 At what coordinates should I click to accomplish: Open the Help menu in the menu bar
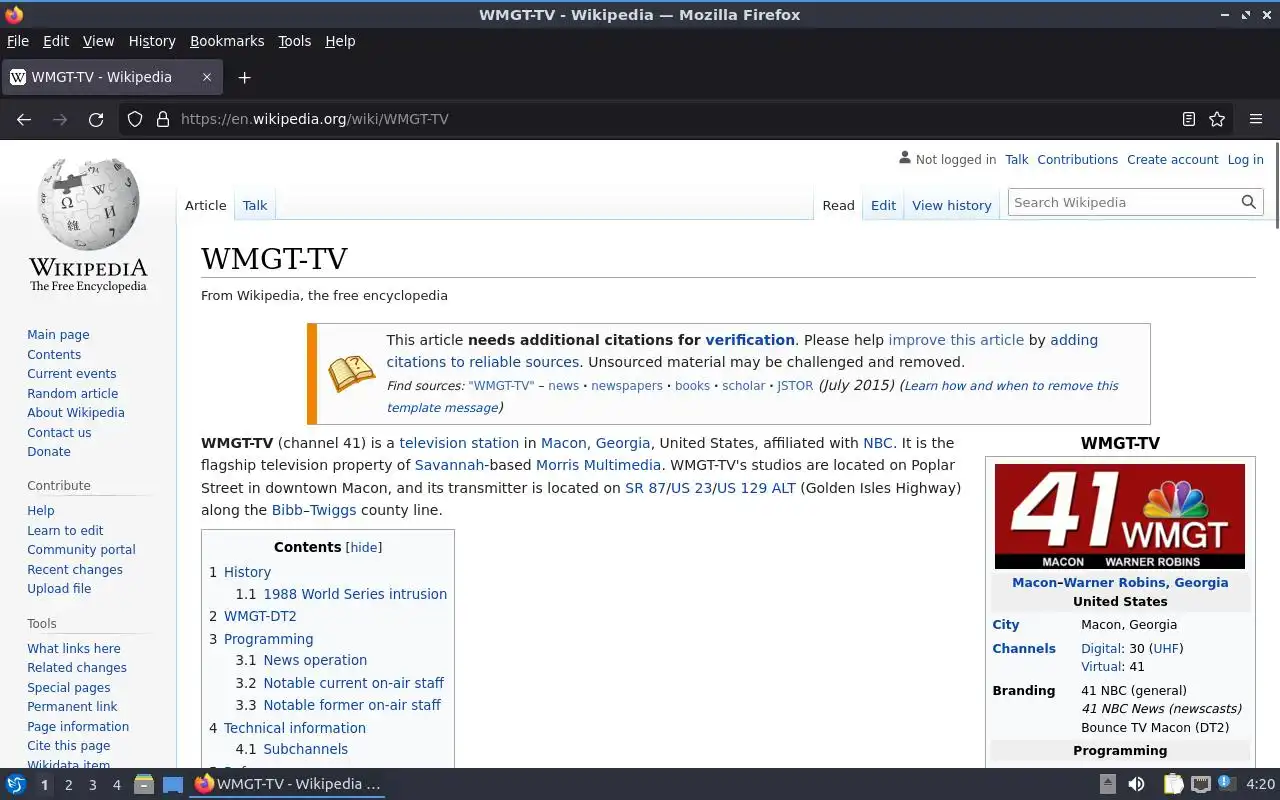(x=340, y=41)
